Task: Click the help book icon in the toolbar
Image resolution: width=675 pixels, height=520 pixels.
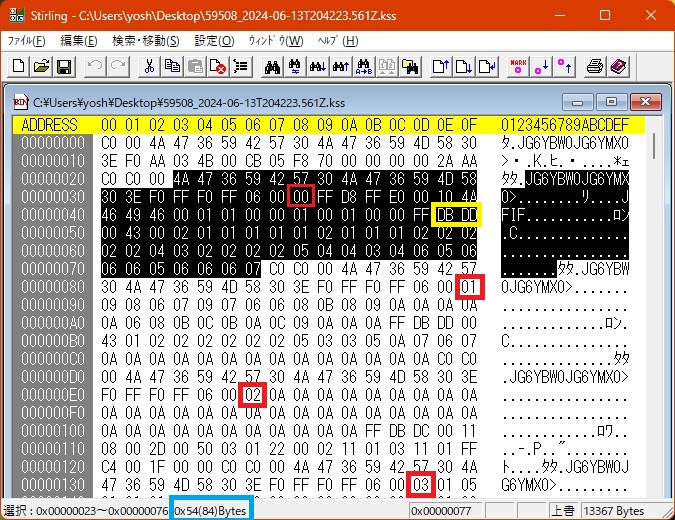Action: pos(617,66)
